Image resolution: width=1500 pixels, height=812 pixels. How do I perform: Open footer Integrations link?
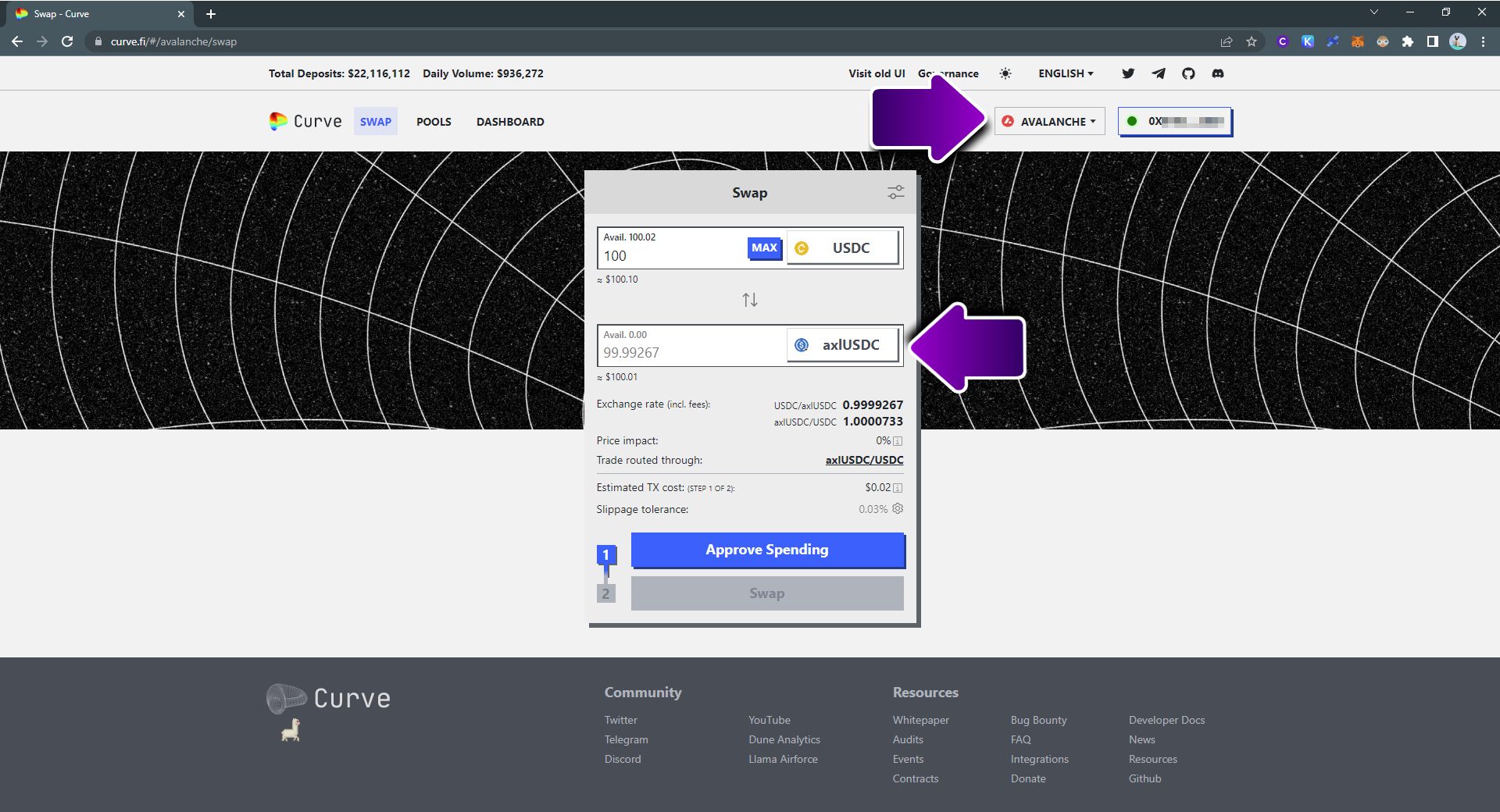(x=1039, y=759)
